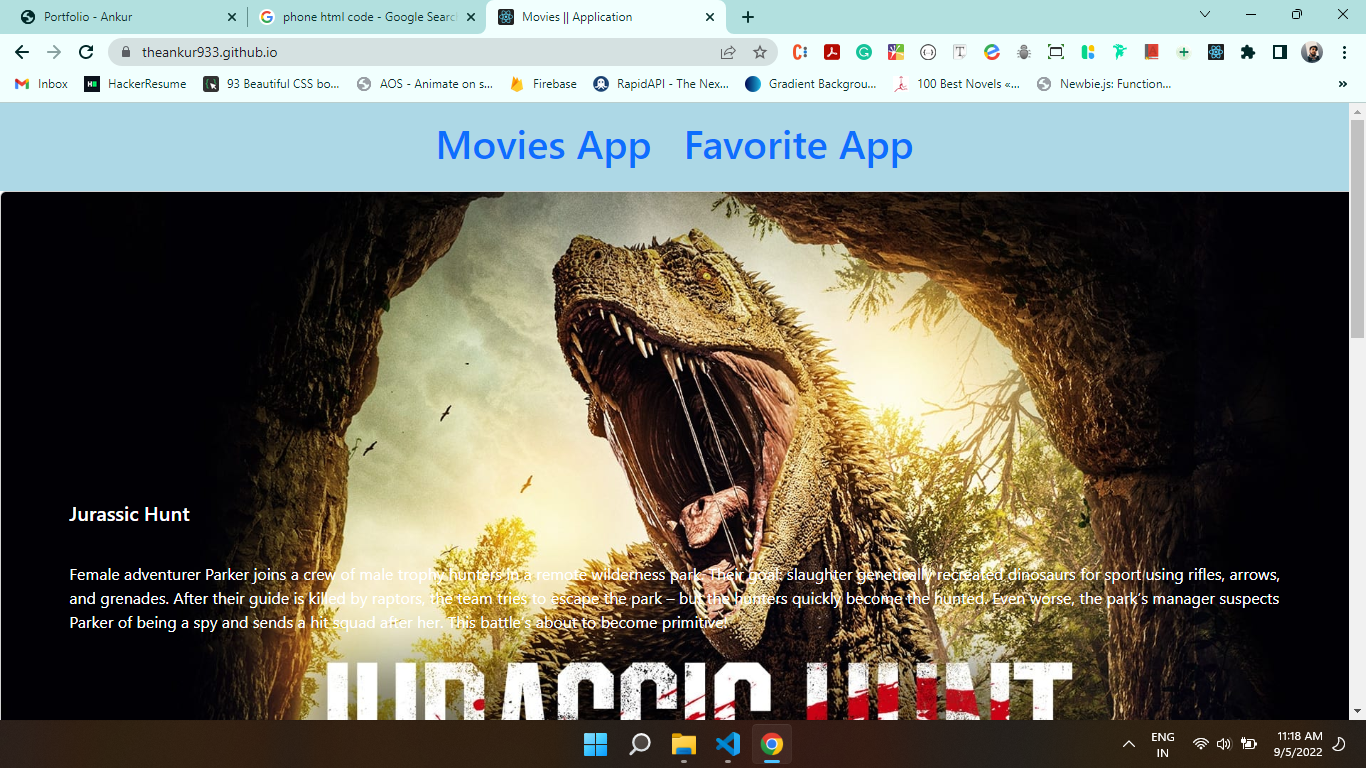Screen dimensions: 1366x768
Task: Click the address bar showing theankur933.github.io
Action: (400, 52)
